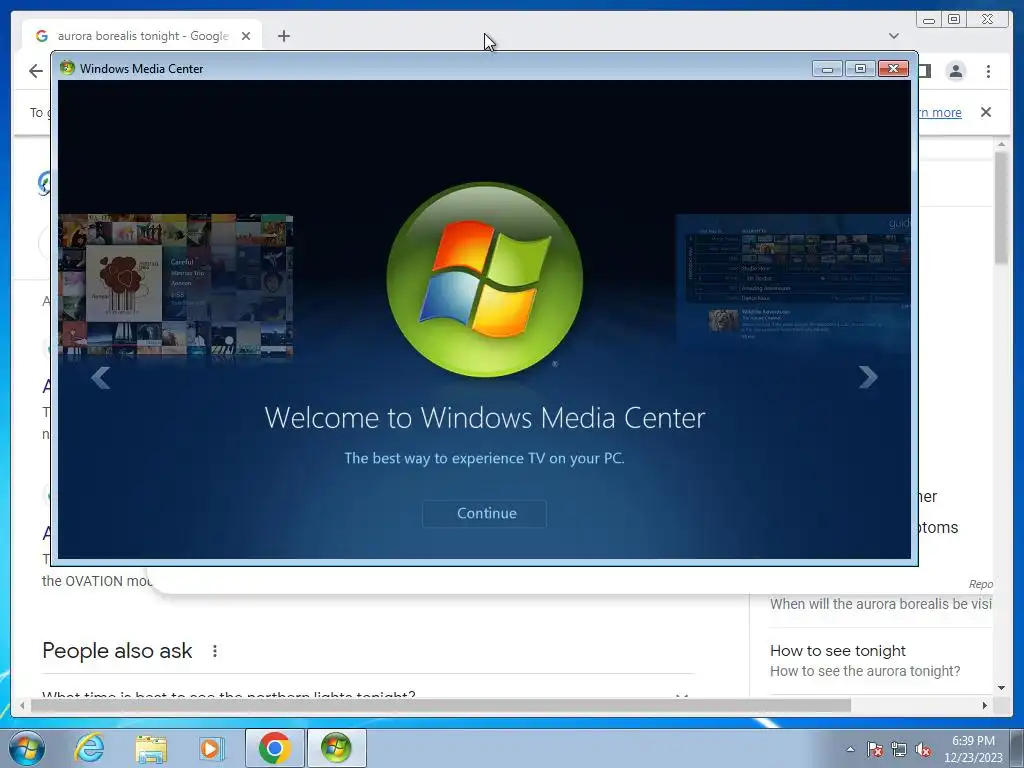The height and width of the screenshot is (768, 1024).
Task: Expand the partially visible People also ask question
Action: point(368,694)
